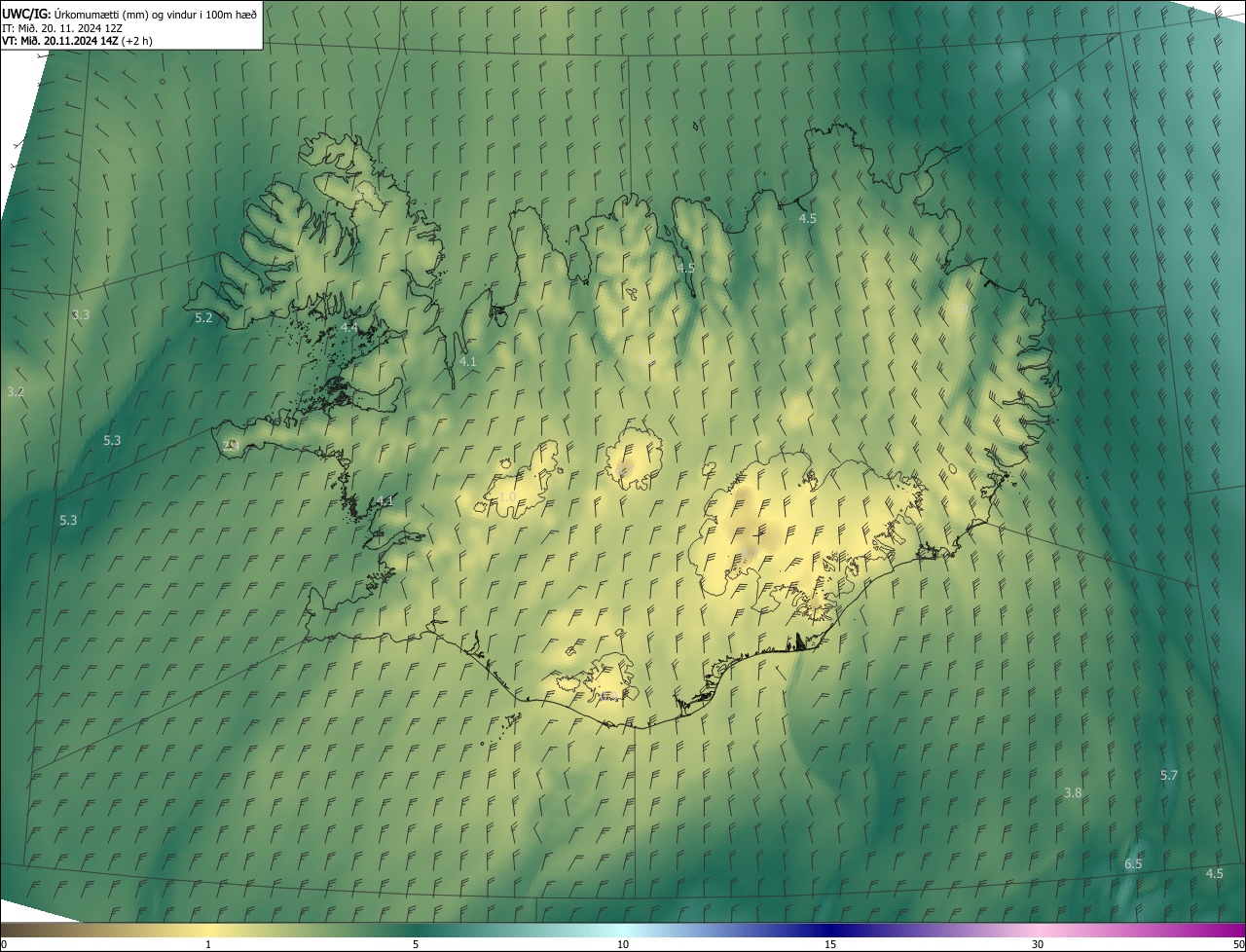Click the colorbar tick label 10
Image resolution: width=1246 pixels, height=952 pixels.
tap(623, 945)
